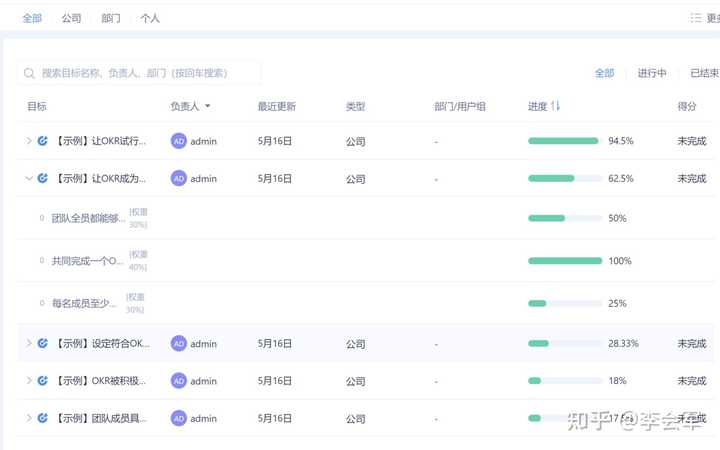This screenshot has width=720, height=450.
Task: Expand the 【示例】让OKR试行 objective row
Action: [29, 141]
